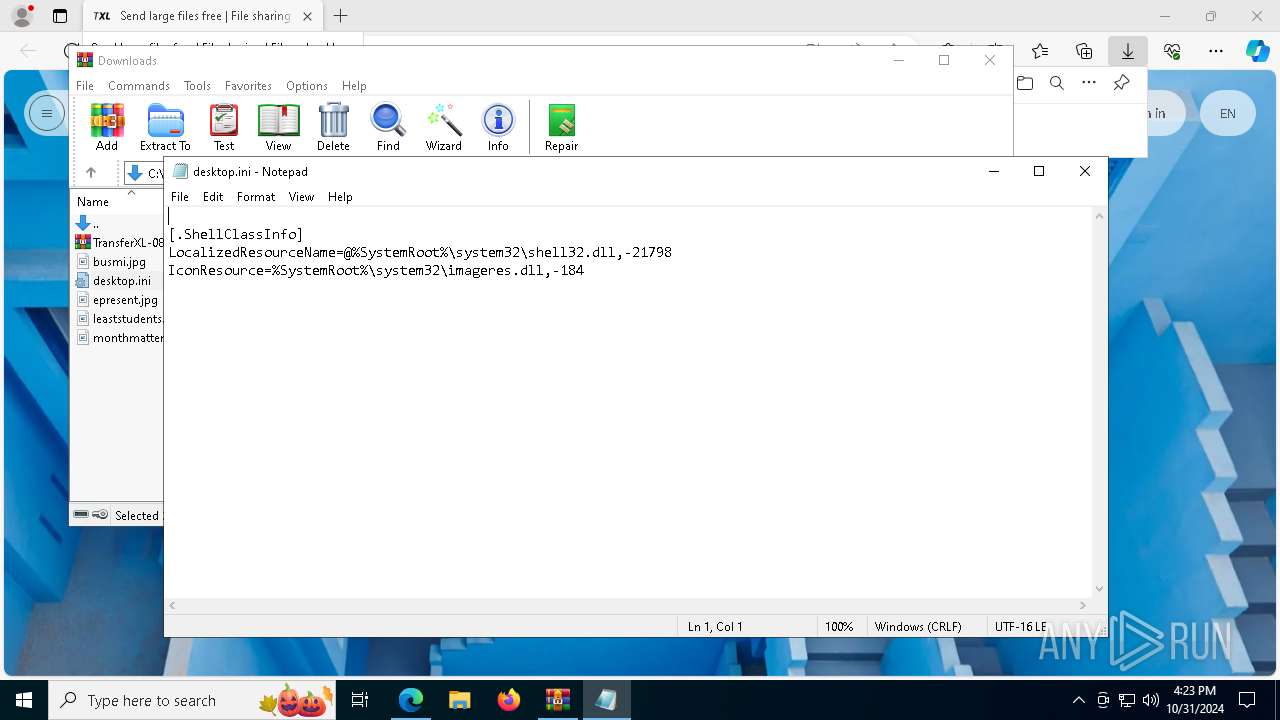Open Firefox from the taskbar
This screenshot has width=1280, height=720.
(x=509, y=700)
